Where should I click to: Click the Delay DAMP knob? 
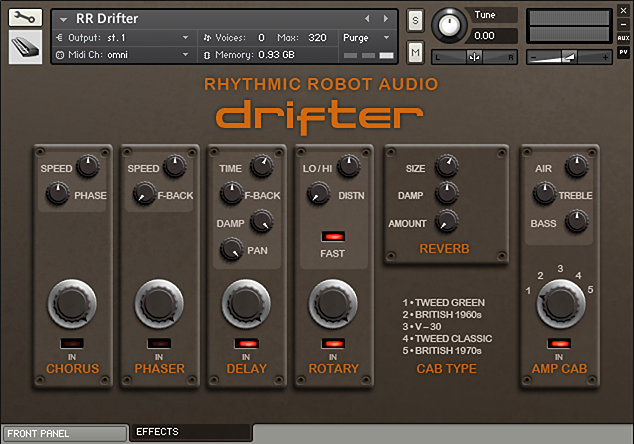(x=262, y=221)
